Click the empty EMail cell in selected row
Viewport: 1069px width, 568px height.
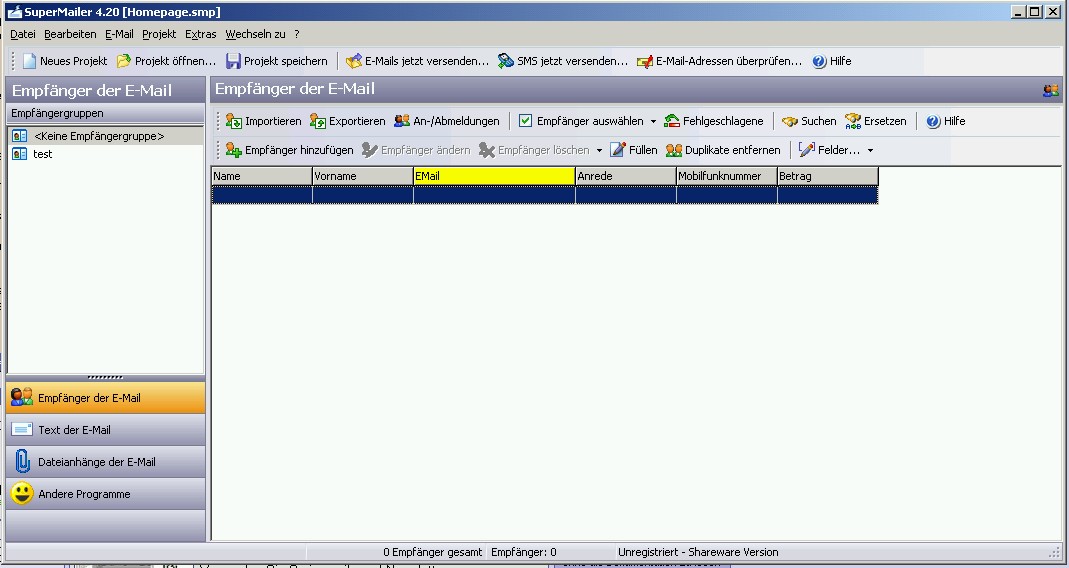[x=494, y=195]
